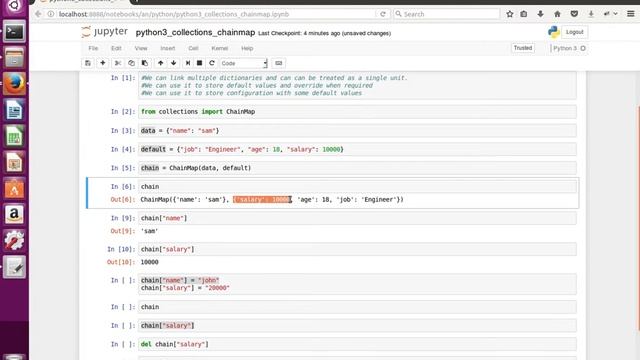Open the Cell menu

pos(193,48)
